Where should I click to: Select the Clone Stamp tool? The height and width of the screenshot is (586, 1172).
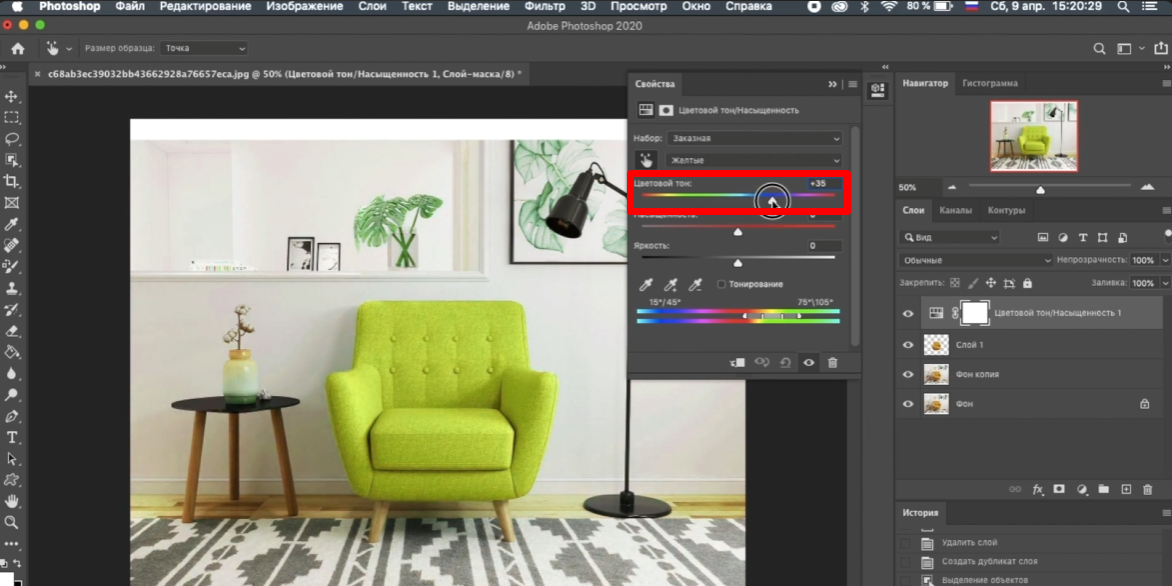click(x=11, y=289)
